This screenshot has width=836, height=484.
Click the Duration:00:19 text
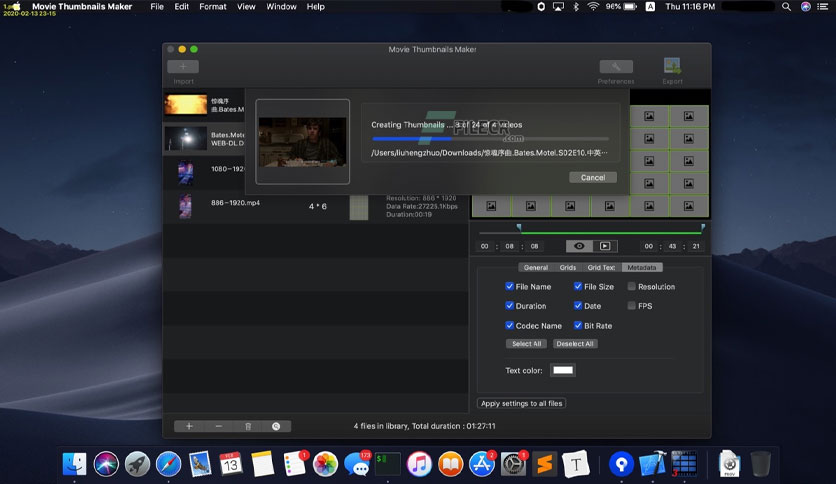[x=409, y=214]
